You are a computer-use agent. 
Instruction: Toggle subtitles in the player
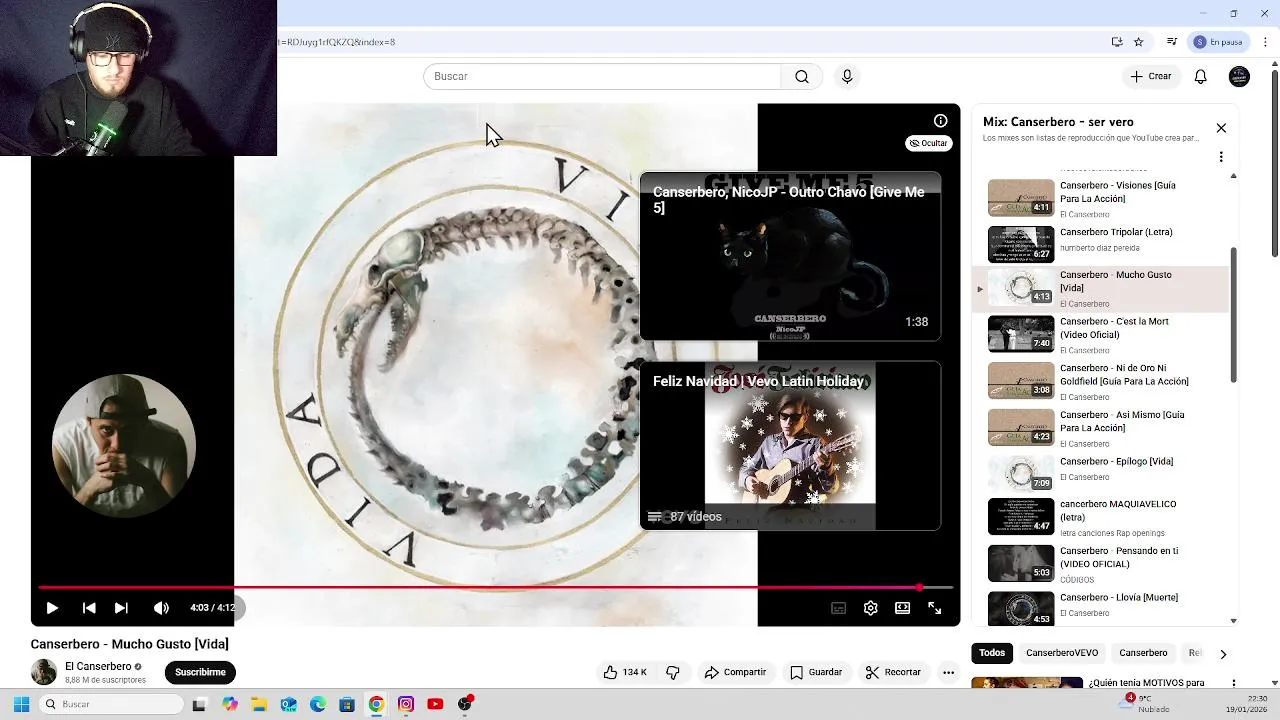pyautogui.click(x=839, y=608)
